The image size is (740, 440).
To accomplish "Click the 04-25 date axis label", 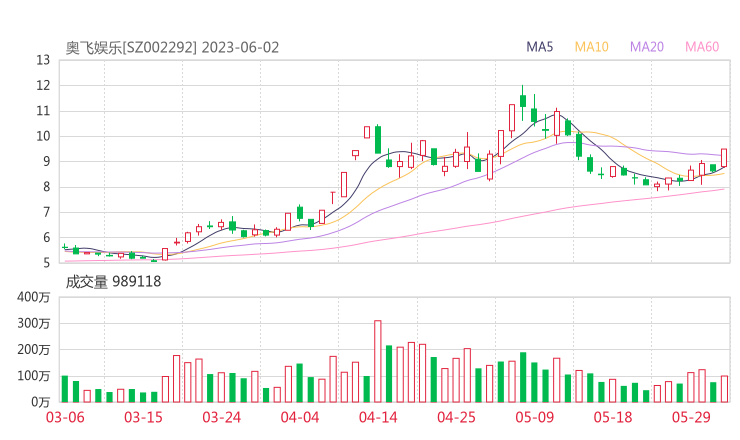I will 456,417.
